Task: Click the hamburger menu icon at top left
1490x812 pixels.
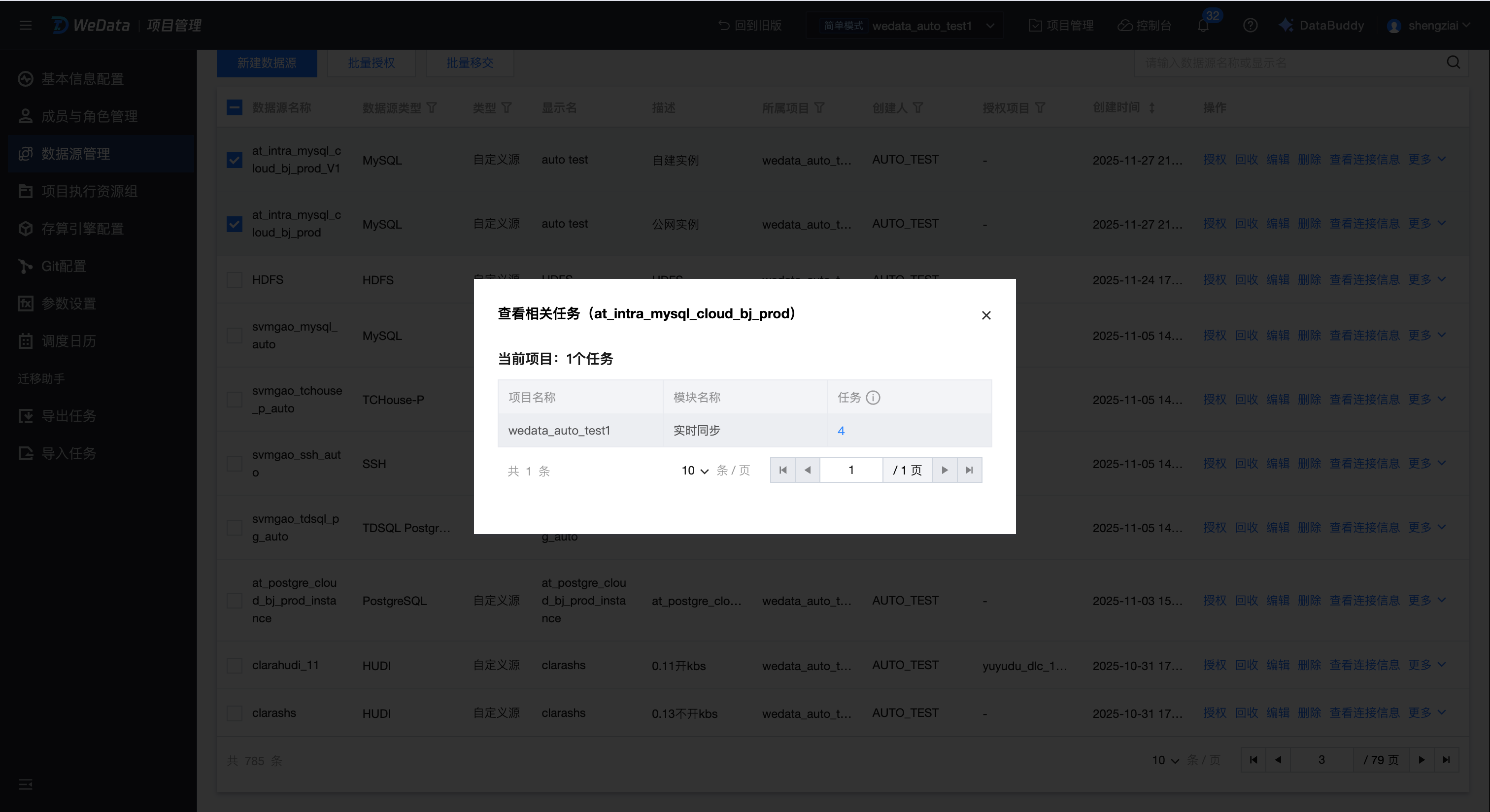Action: click(25, 26)
